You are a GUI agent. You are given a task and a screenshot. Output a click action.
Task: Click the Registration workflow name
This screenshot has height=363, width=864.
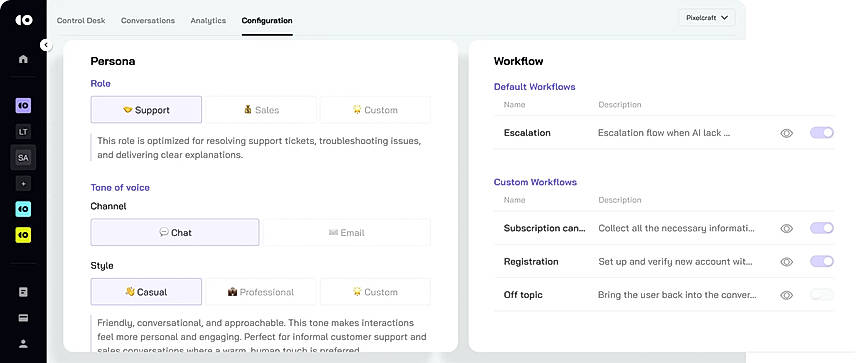pyautogui.click(x=531, y=262)
